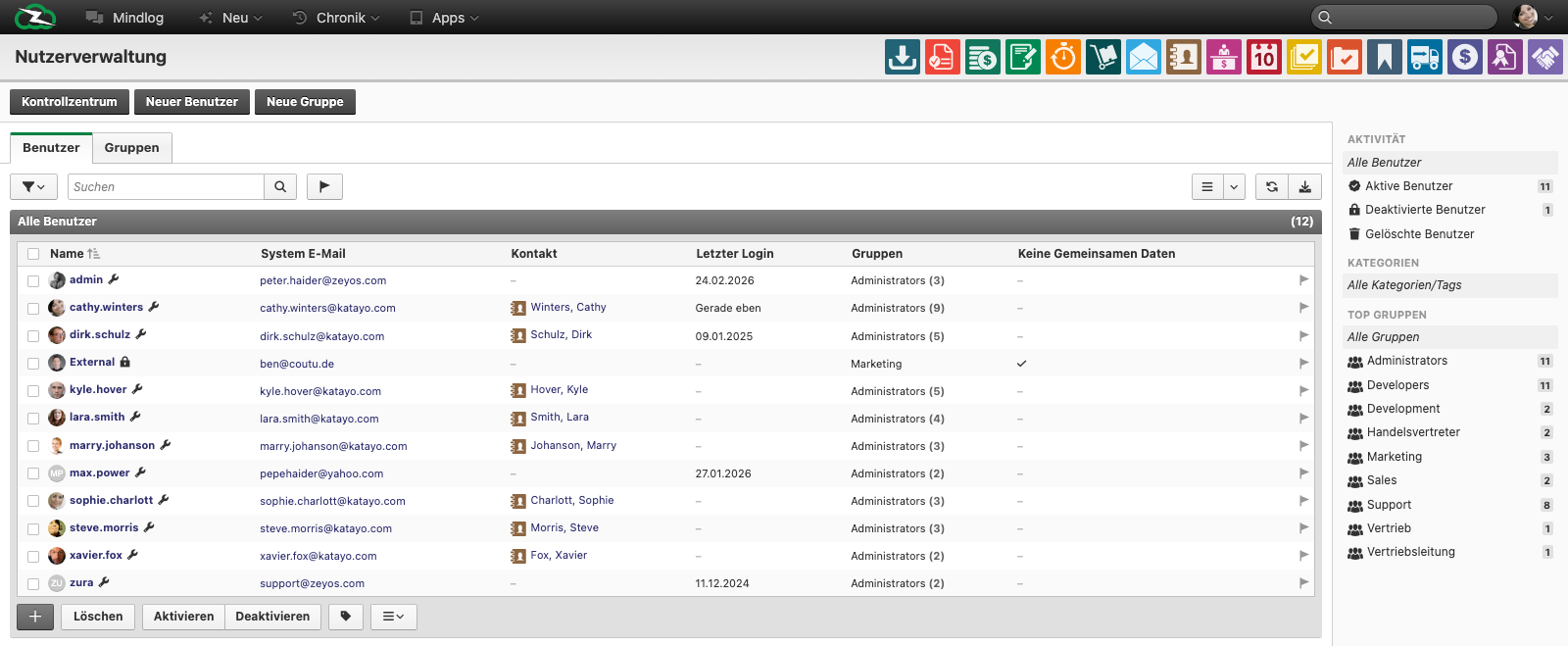Open the purple certificate document app icon
Screen dimensions: 1568x646
click(1504, 57)
